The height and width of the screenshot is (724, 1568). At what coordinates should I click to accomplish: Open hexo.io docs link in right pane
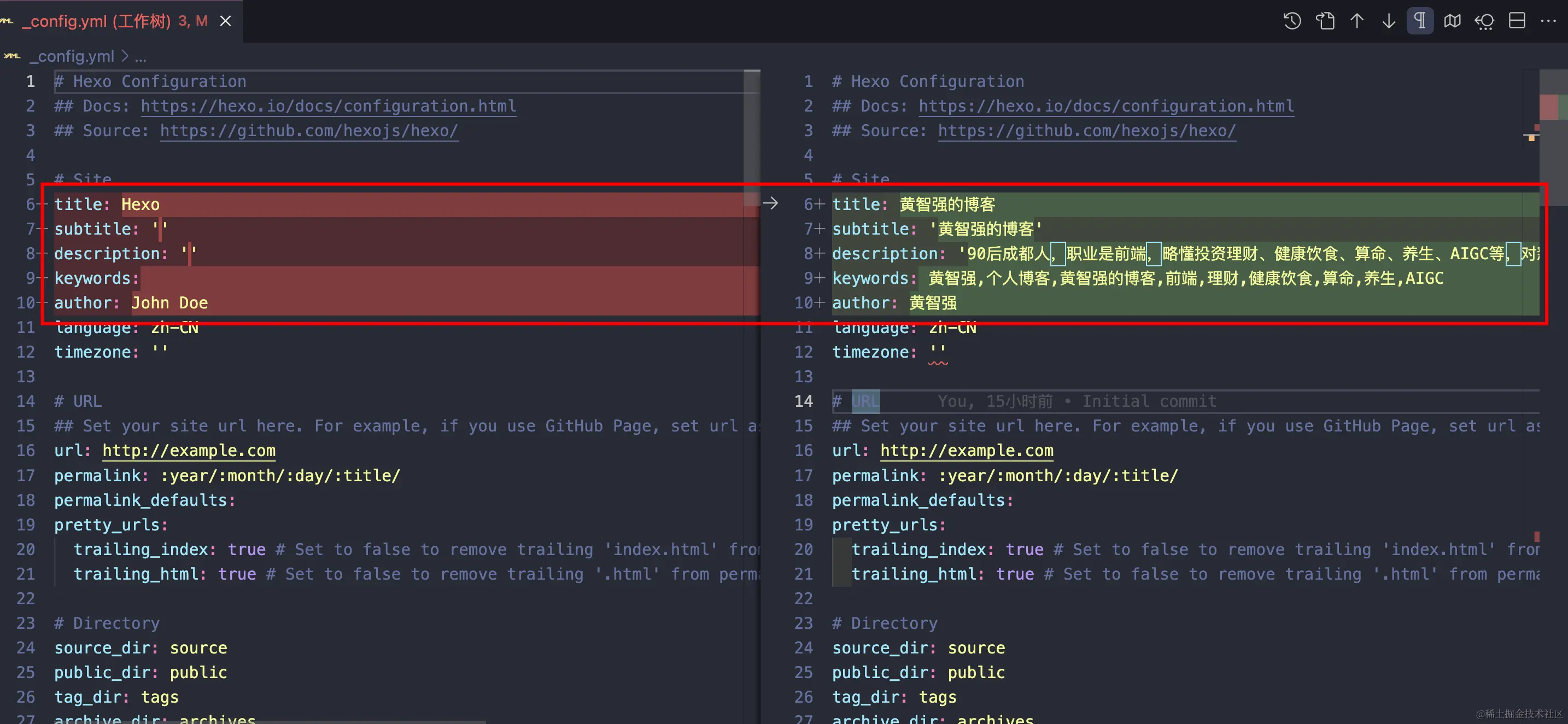click(x=1105, y=106)
